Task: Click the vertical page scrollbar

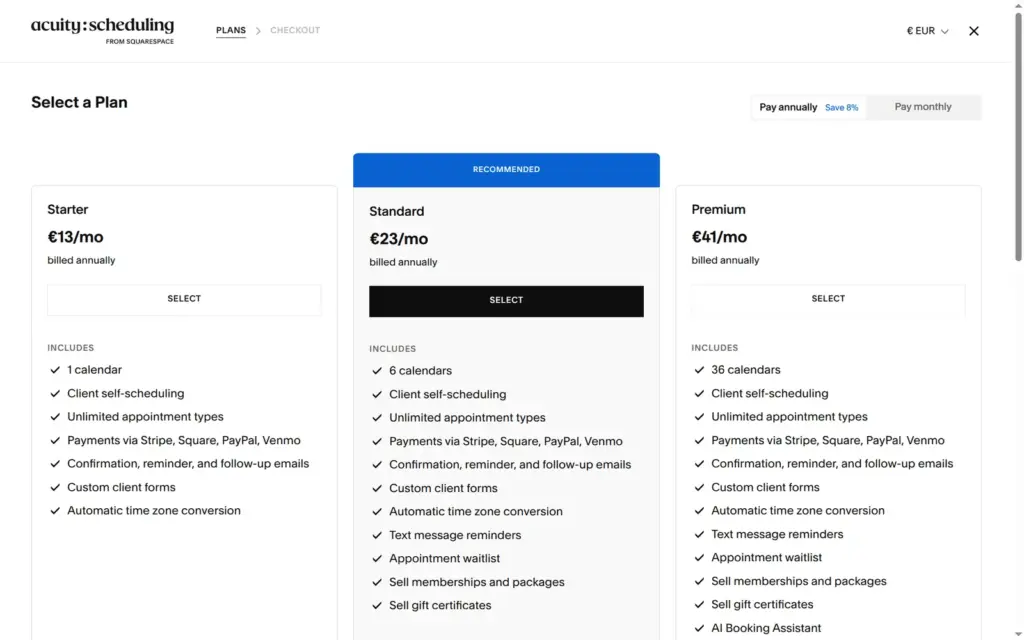Action: 1017,138
